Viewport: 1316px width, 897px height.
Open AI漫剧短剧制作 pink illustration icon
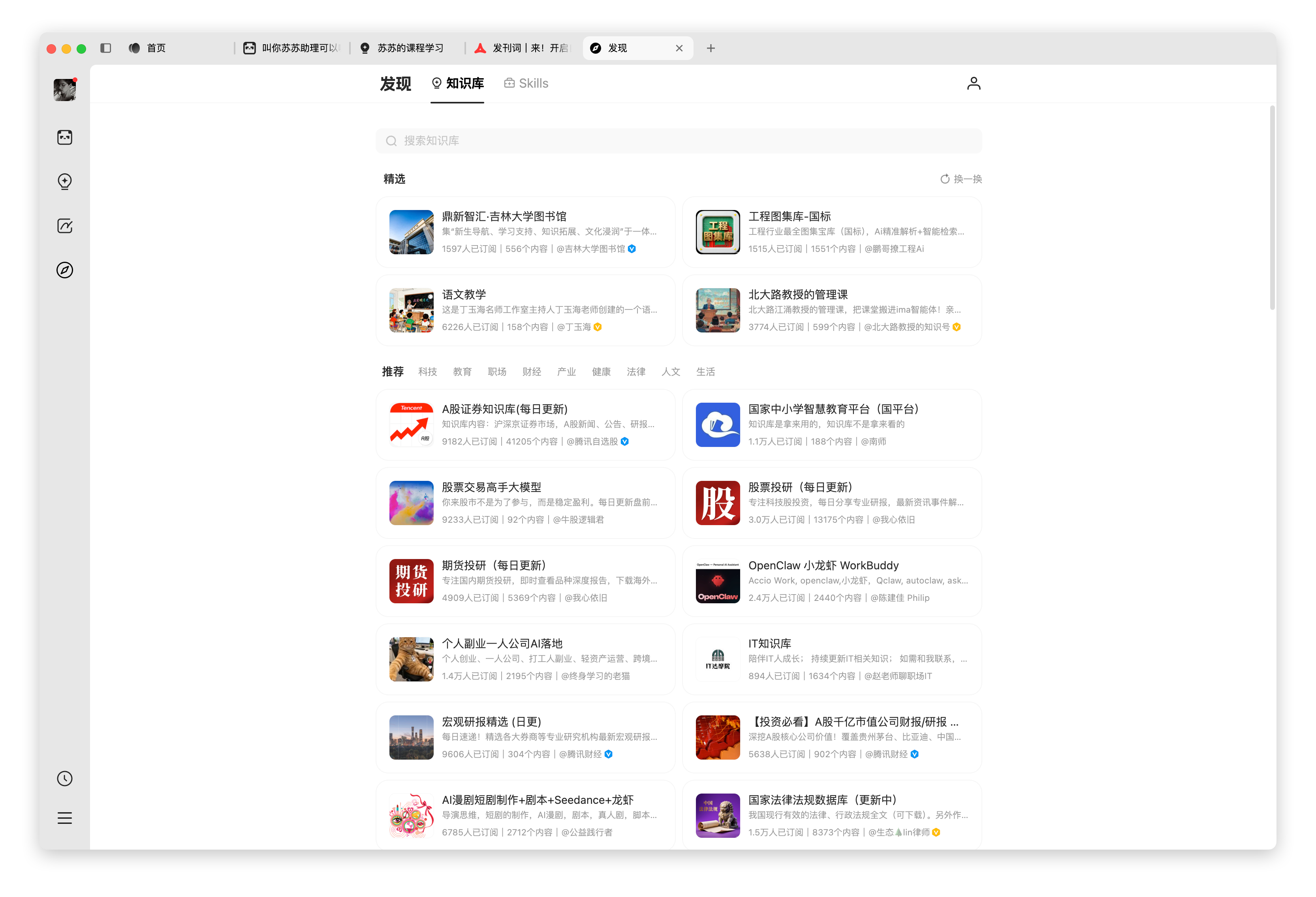411,815
